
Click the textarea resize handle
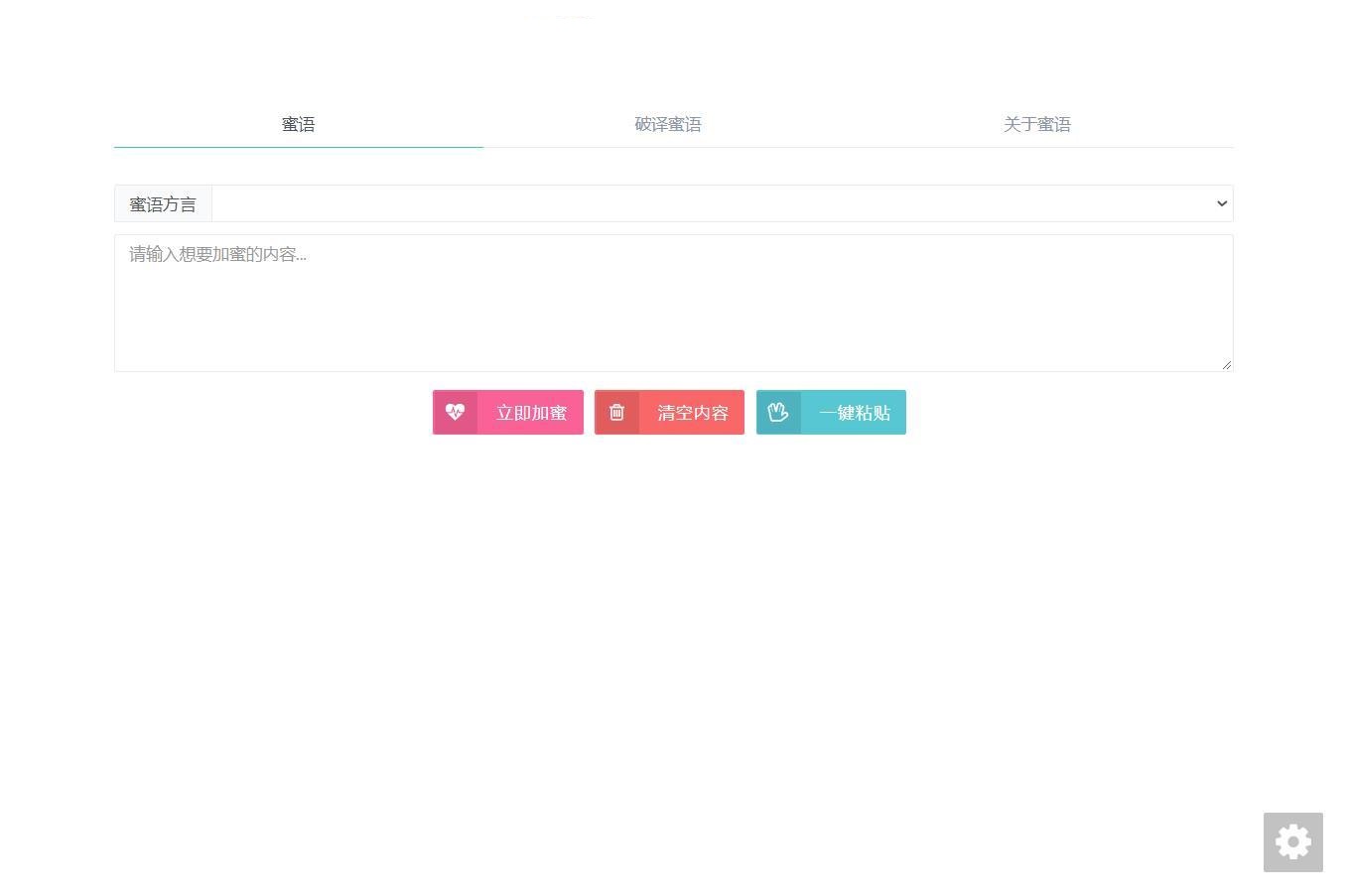point(1226,364)
